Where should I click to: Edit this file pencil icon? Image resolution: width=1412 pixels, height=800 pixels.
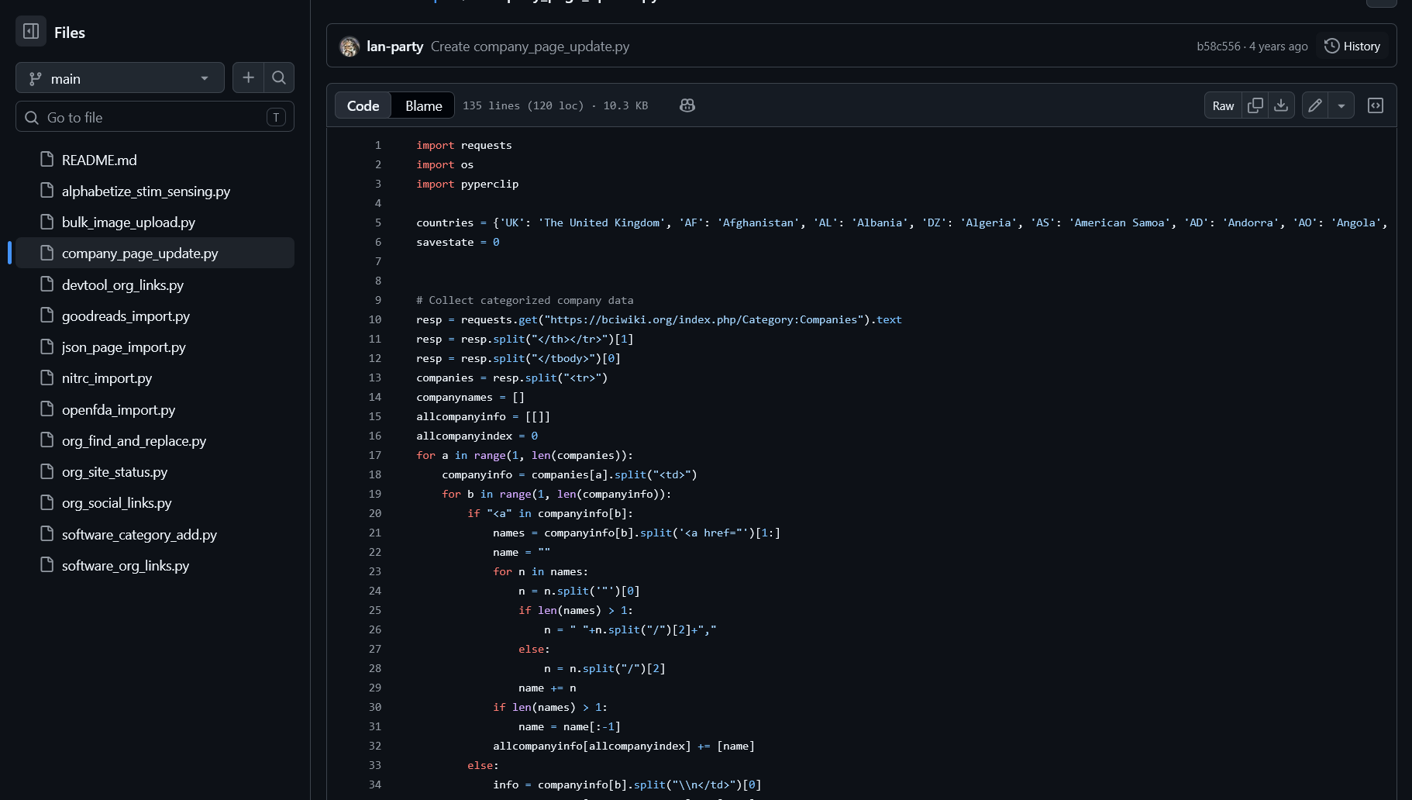[1315, 105]
